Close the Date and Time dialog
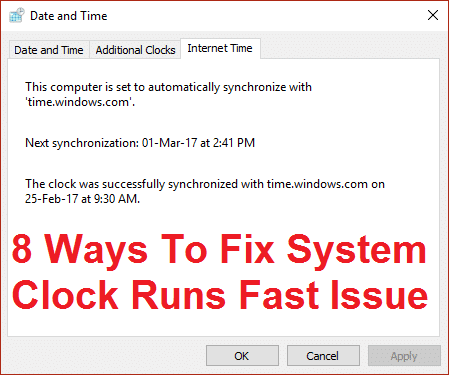This screenshot has height=375, width=449. (x=433, y=15)
